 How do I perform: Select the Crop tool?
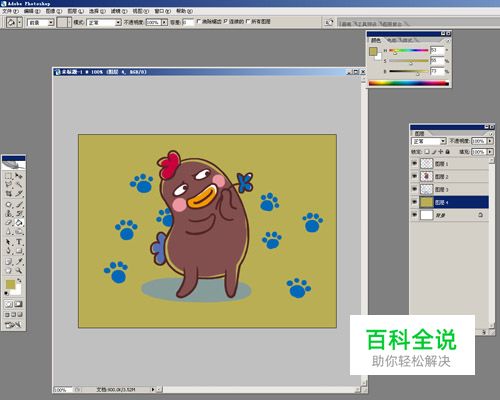[9, 193]
